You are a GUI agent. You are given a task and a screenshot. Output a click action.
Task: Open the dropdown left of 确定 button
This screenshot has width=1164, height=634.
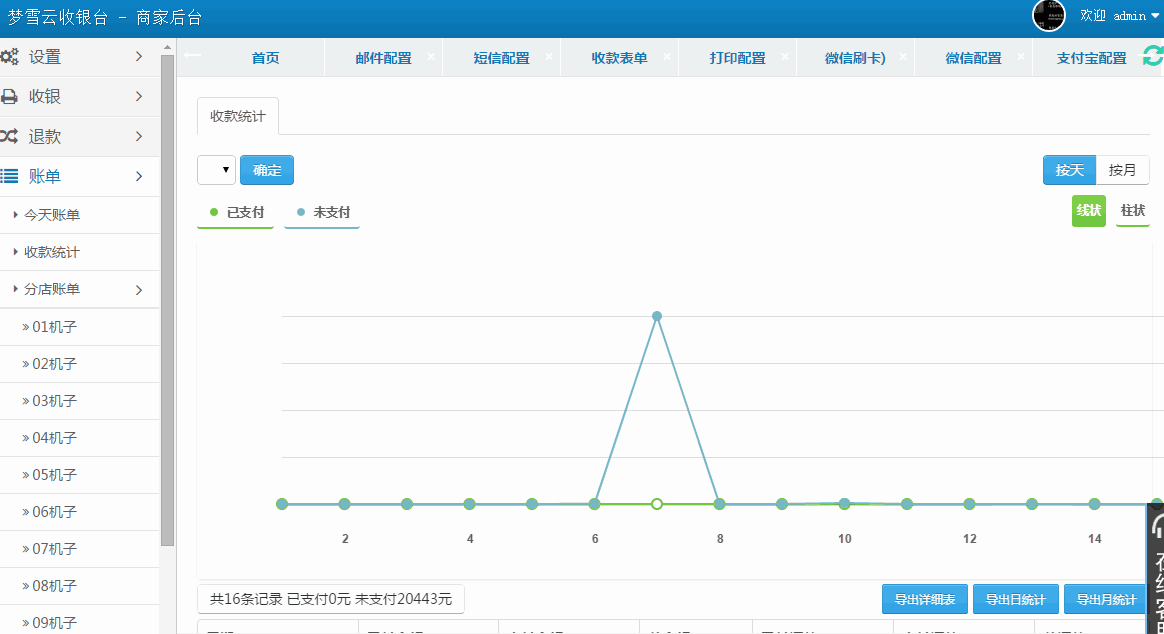pos(216,170)
